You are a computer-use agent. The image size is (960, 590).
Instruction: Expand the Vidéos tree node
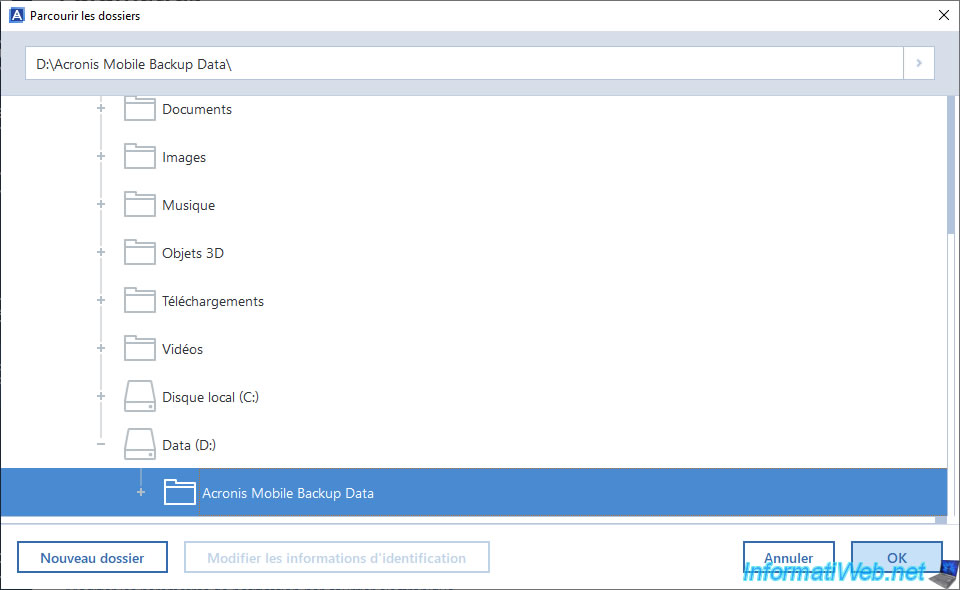point(101,348)
